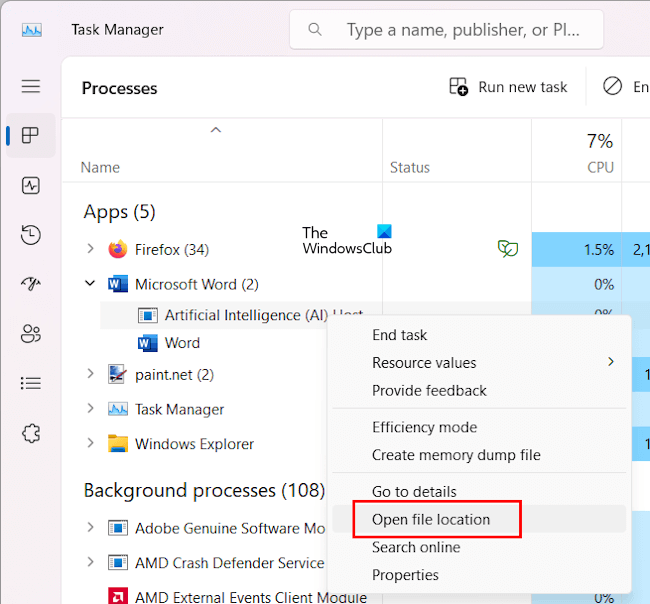Open the Users sidebar icon
The width and height of the screenshot is (650, 604).
point(31,333)
